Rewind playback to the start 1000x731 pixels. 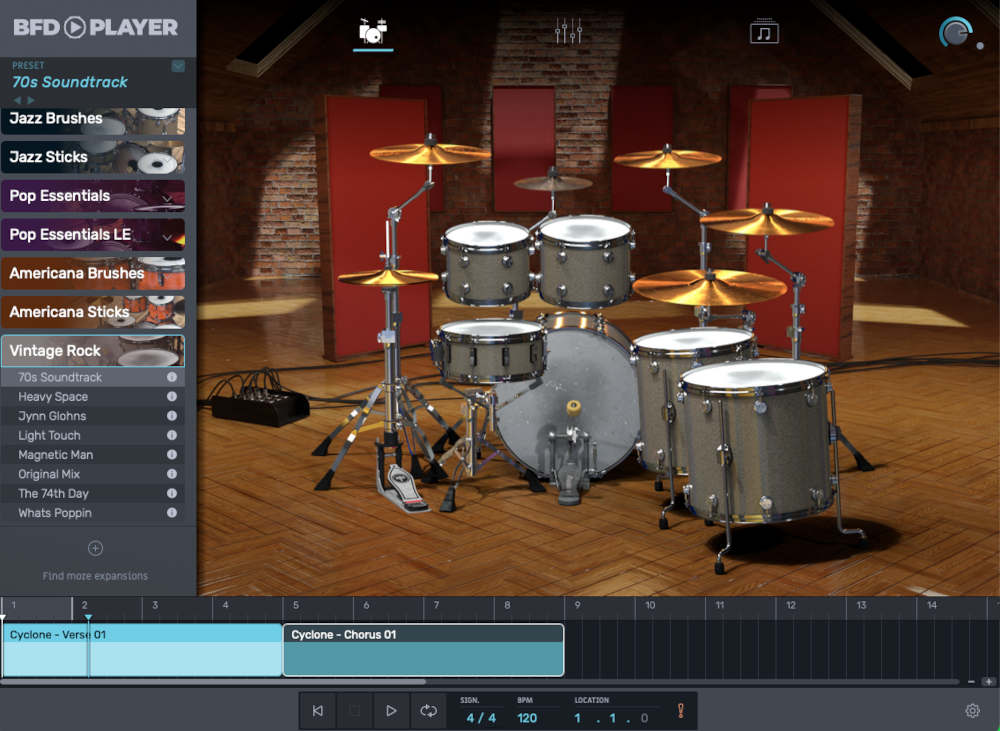[x=317, y=710]
